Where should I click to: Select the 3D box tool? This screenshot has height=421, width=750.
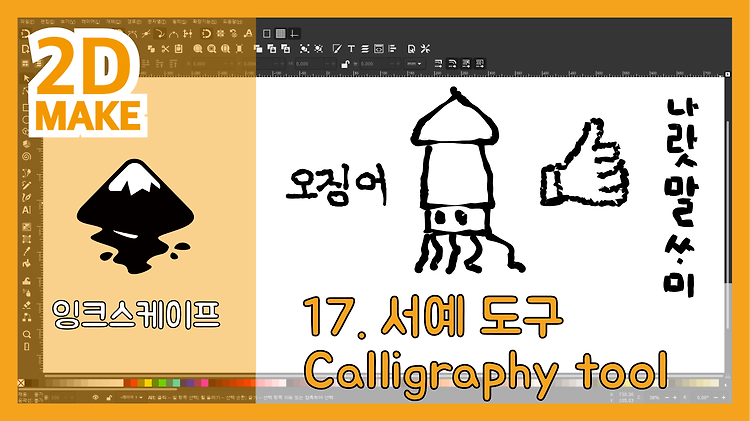(26, 144)
